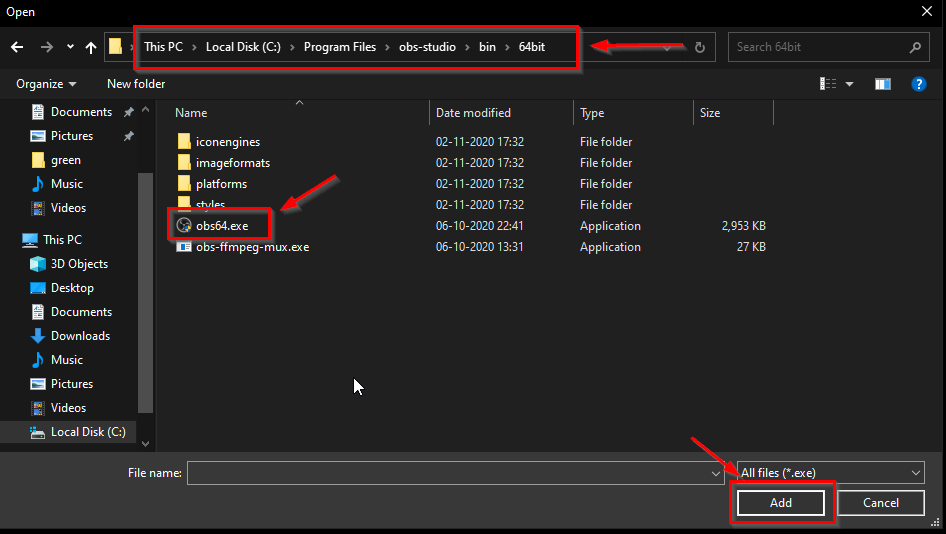This screenshot has height=534, width=946.
Task: Sort by Size column header
Action: coord(710,113)
